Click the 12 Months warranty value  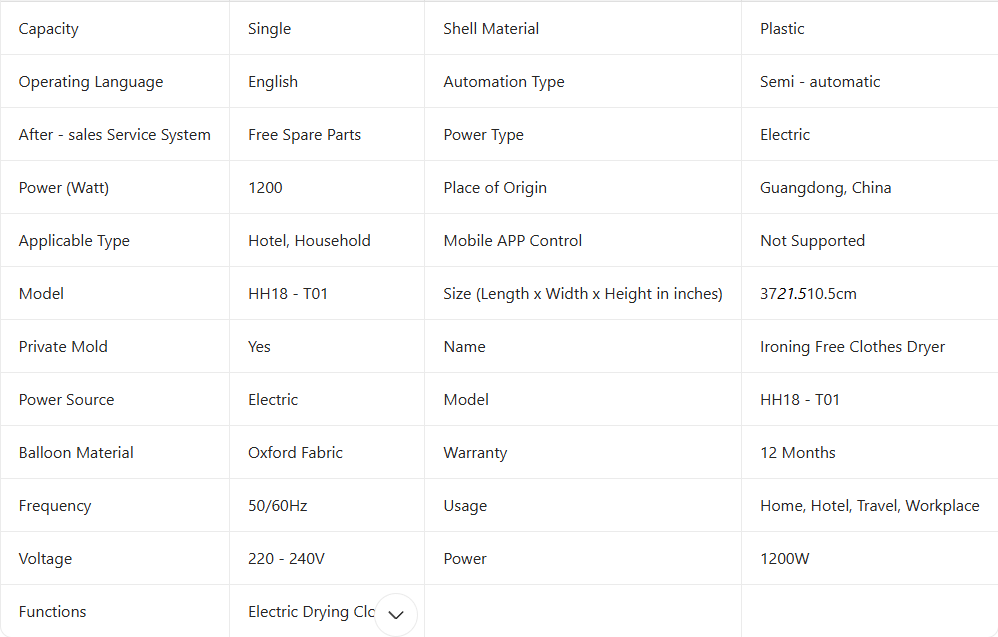pos(797,453)
